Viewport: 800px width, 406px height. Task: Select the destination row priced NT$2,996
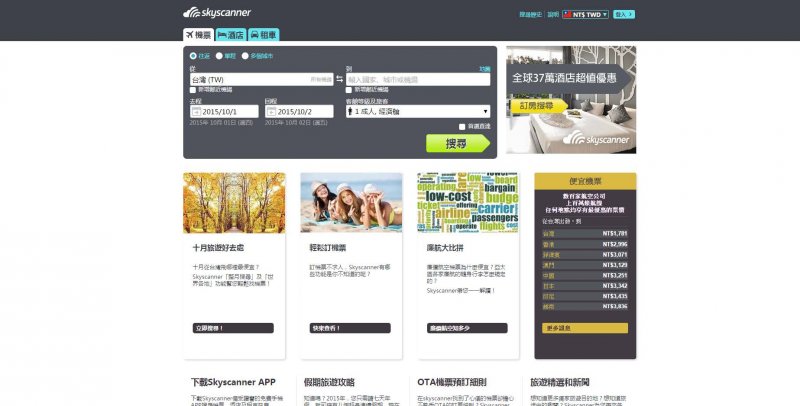pos(585,244)
